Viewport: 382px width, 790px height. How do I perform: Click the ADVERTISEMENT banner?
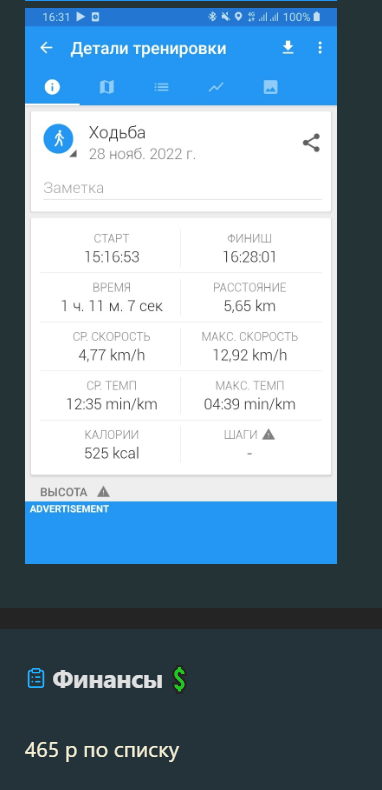tap(181, 533)
